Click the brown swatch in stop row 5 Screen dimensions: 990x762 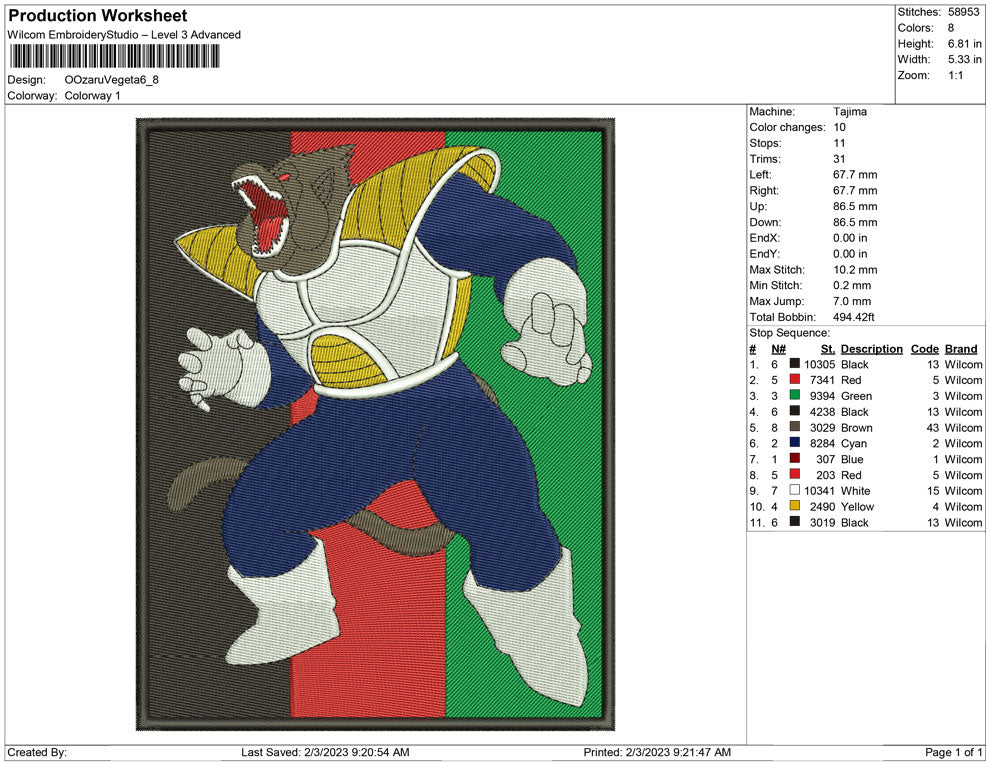pyautogui.click(x=795, y=427)
